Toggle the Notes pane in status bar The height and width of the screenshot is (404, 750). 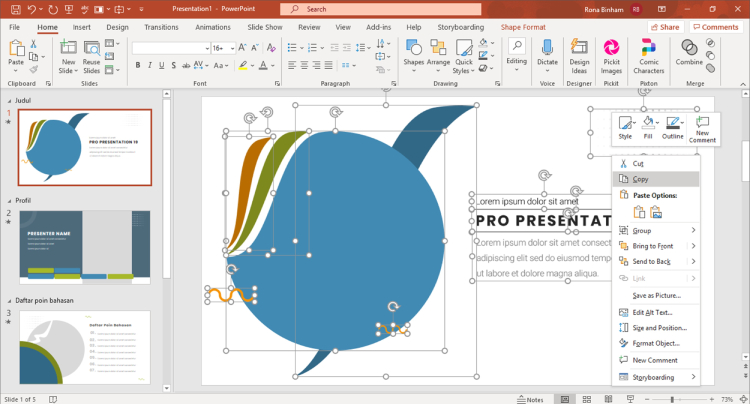coord(530,399)
